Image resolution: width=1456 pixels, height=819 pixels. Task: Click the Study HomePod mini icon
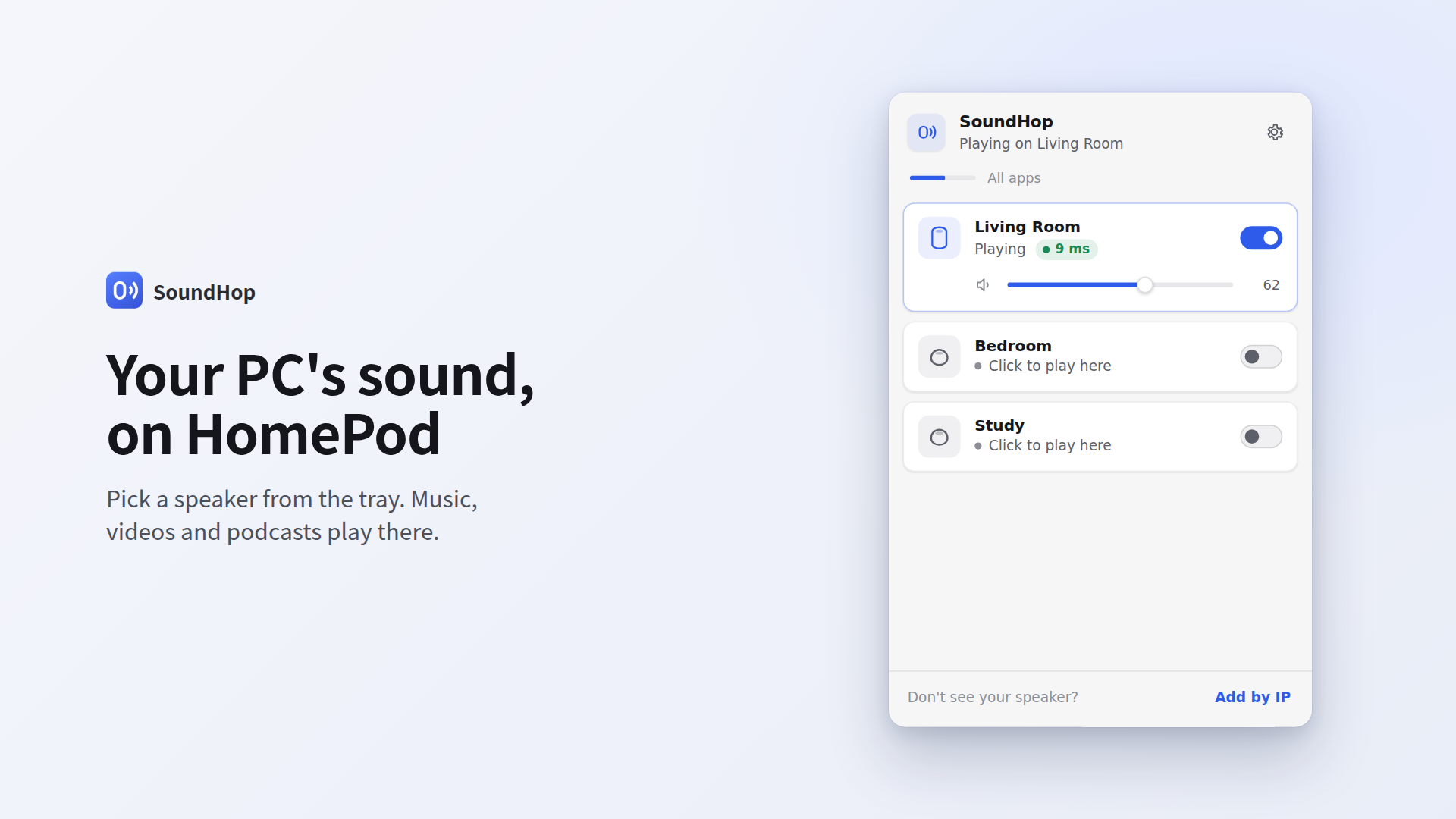coord(939,437)
